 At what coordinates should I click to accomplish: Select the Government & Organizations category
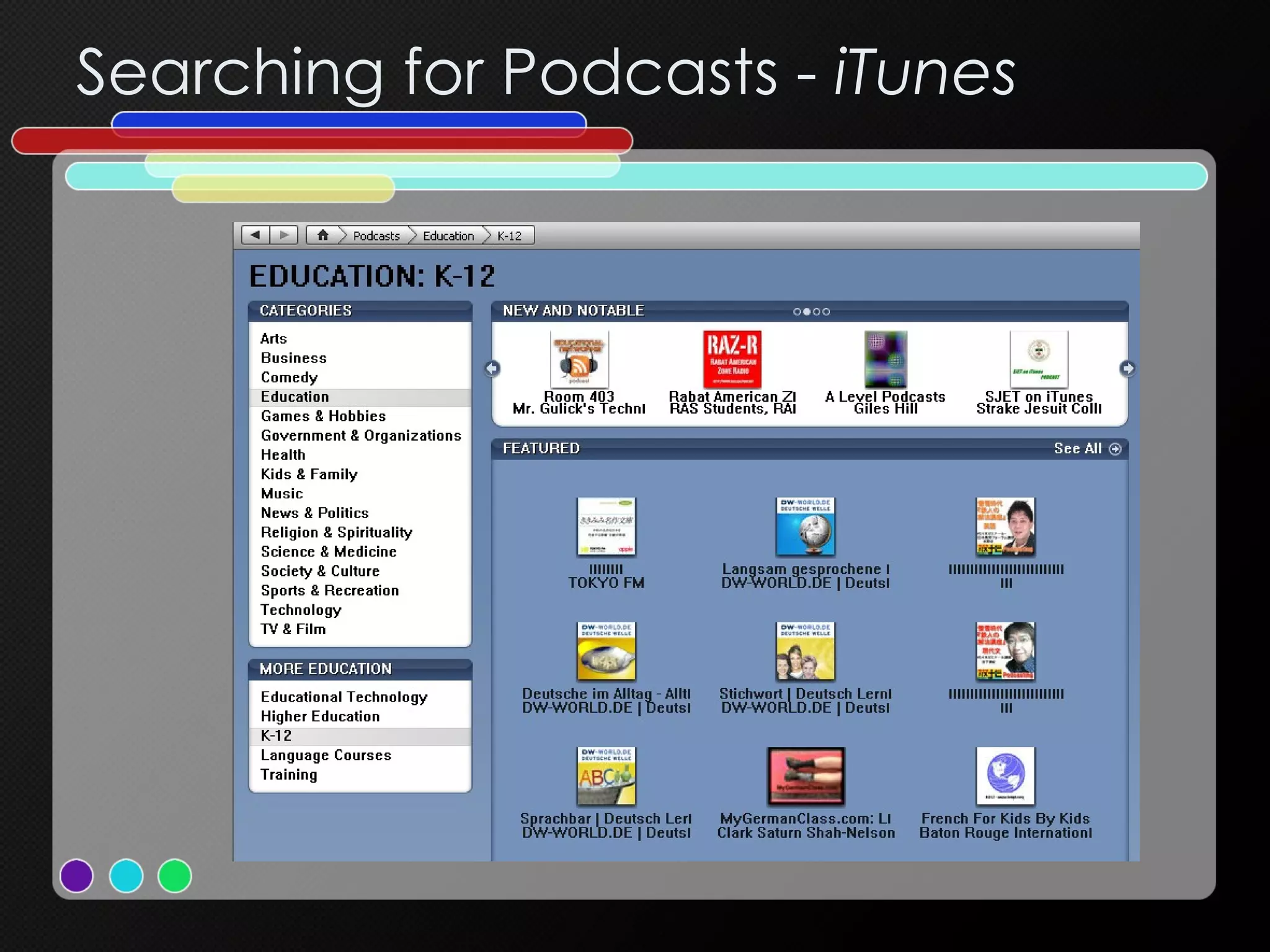pos(360,435)
